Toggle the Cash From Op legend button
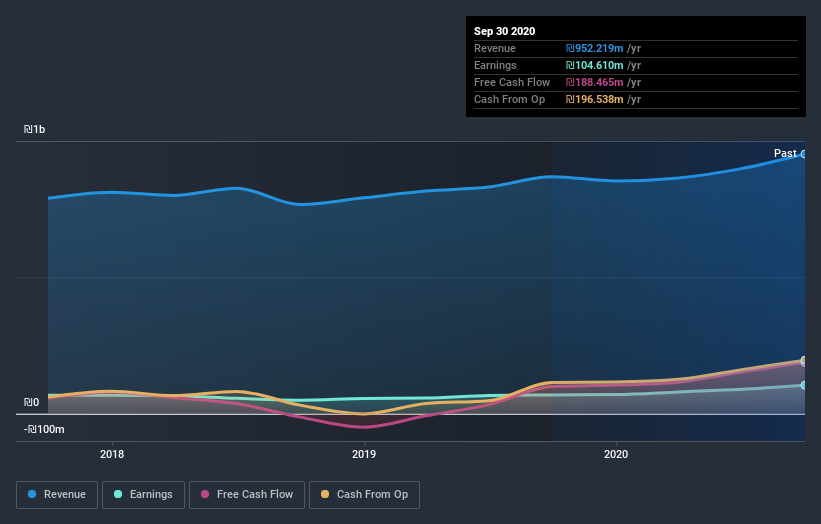This screenshot has width=821, height=524. tap(364, 495)
